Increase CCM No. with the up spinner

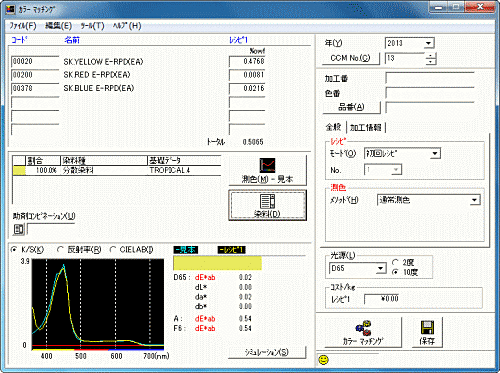pyautogui.click(x=431, y=56)
